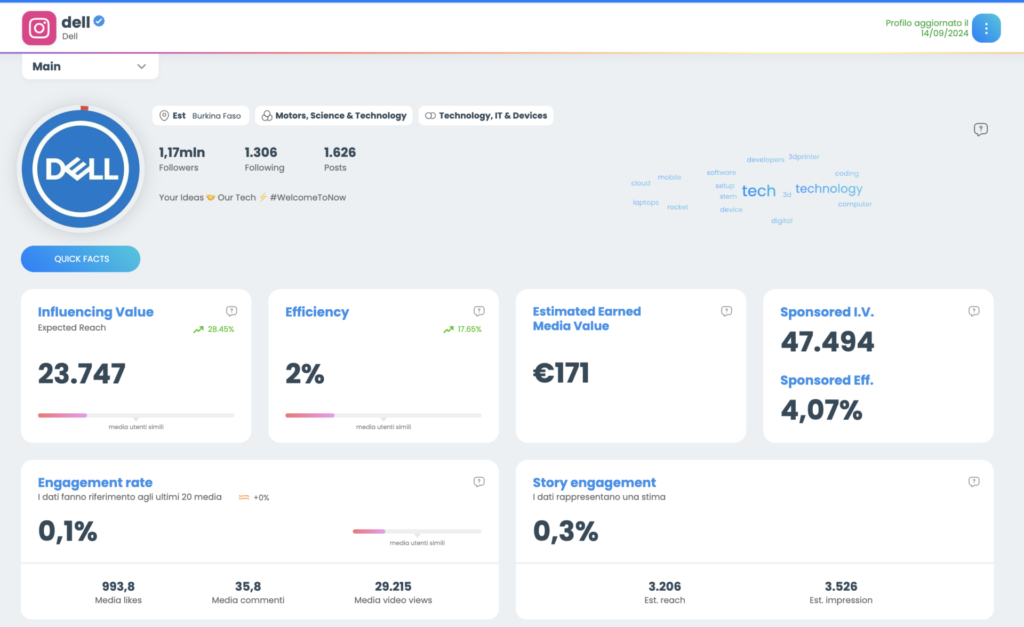The image size is (1024, 627).
Task: Open info tooltip on Sponsored I.V. card
Action: click(x=974, y=311)
